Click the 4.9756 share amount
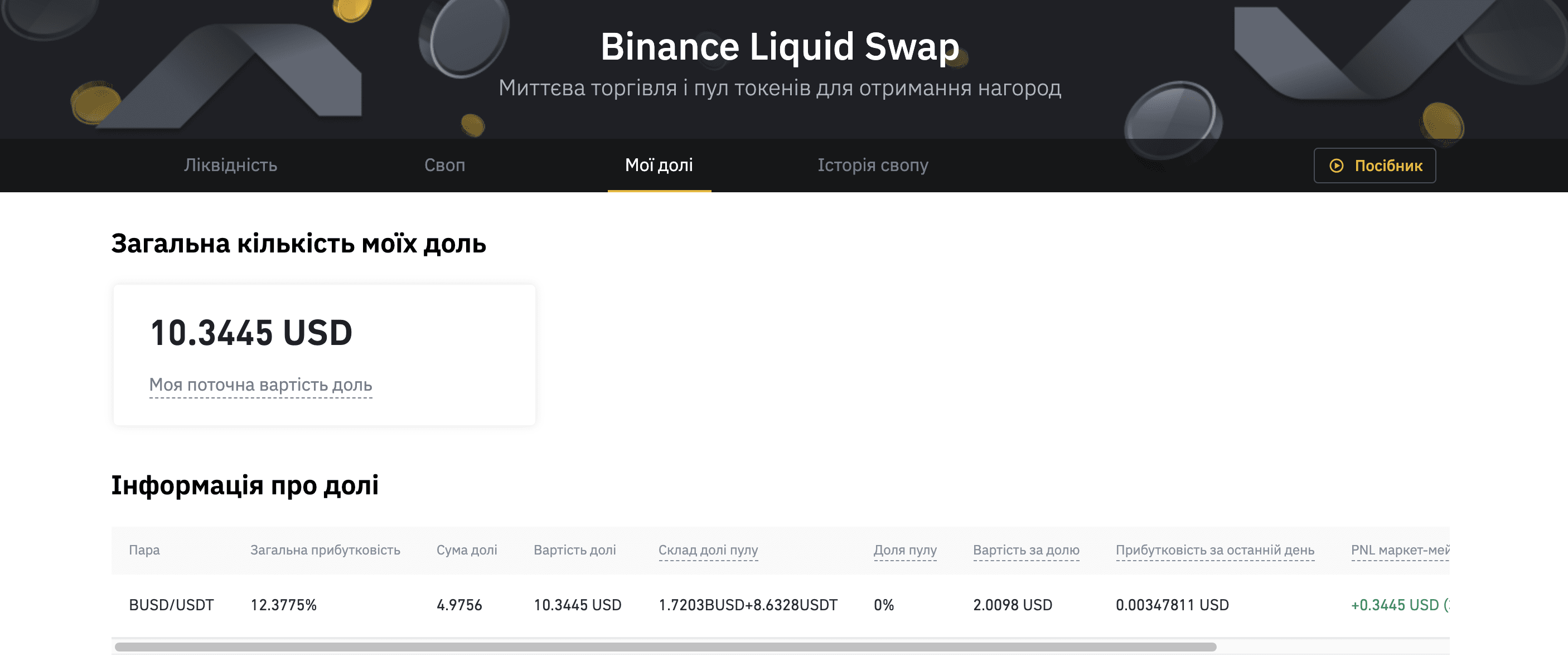Viewport: 1568px width, 671px height. tap(459, 605)
